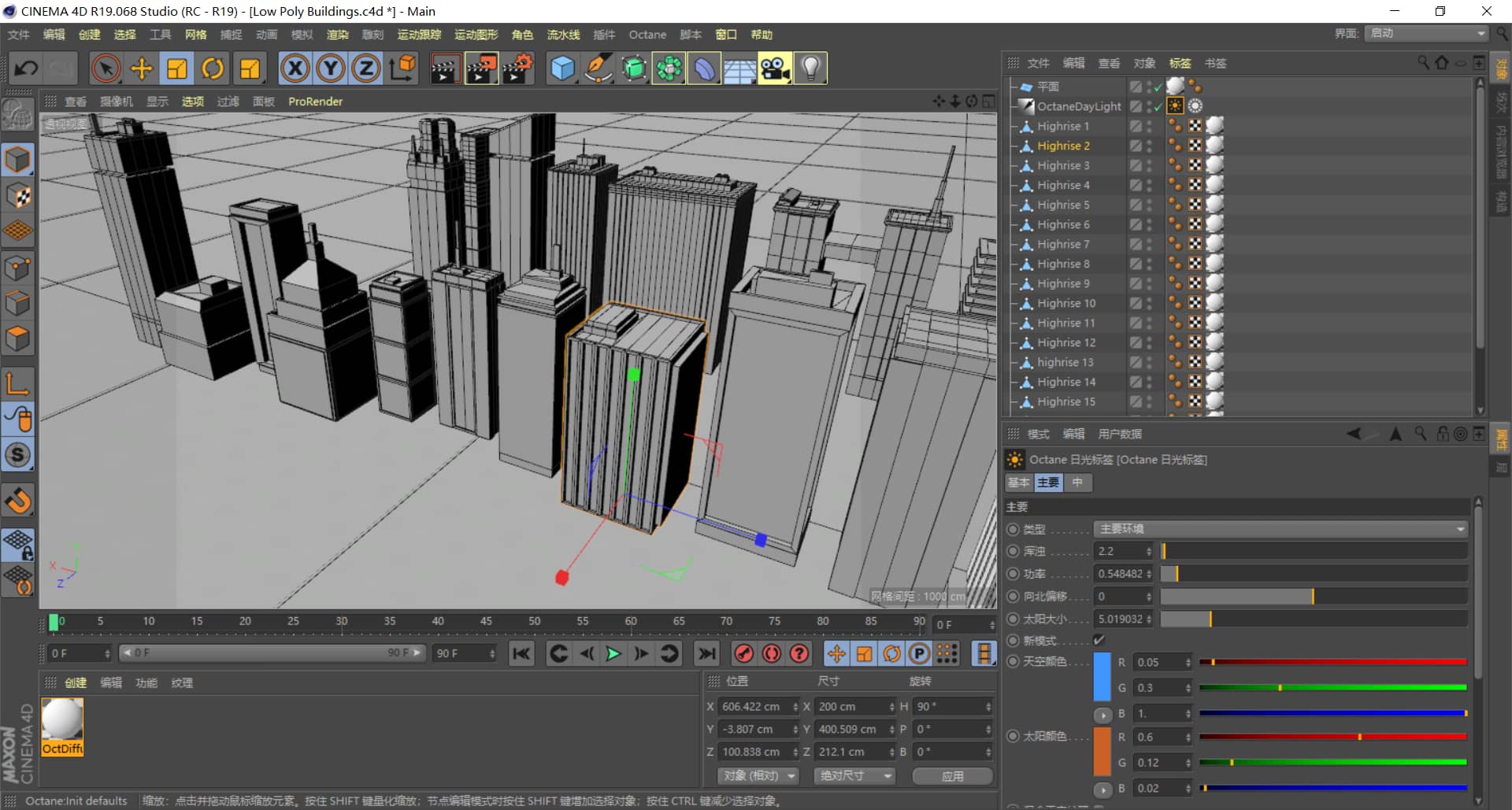Image resolution: width=1512 pixels, height=810 pixels.
Task: Toggle Highrise 5 visibility dots
Action: click(x=1149, y=205)
